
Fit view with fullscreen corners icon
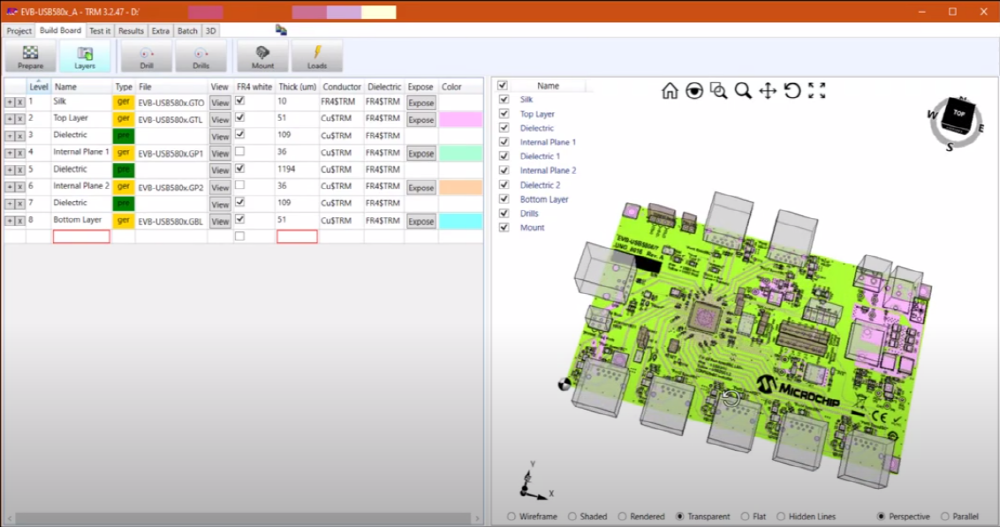pos(817,91)
